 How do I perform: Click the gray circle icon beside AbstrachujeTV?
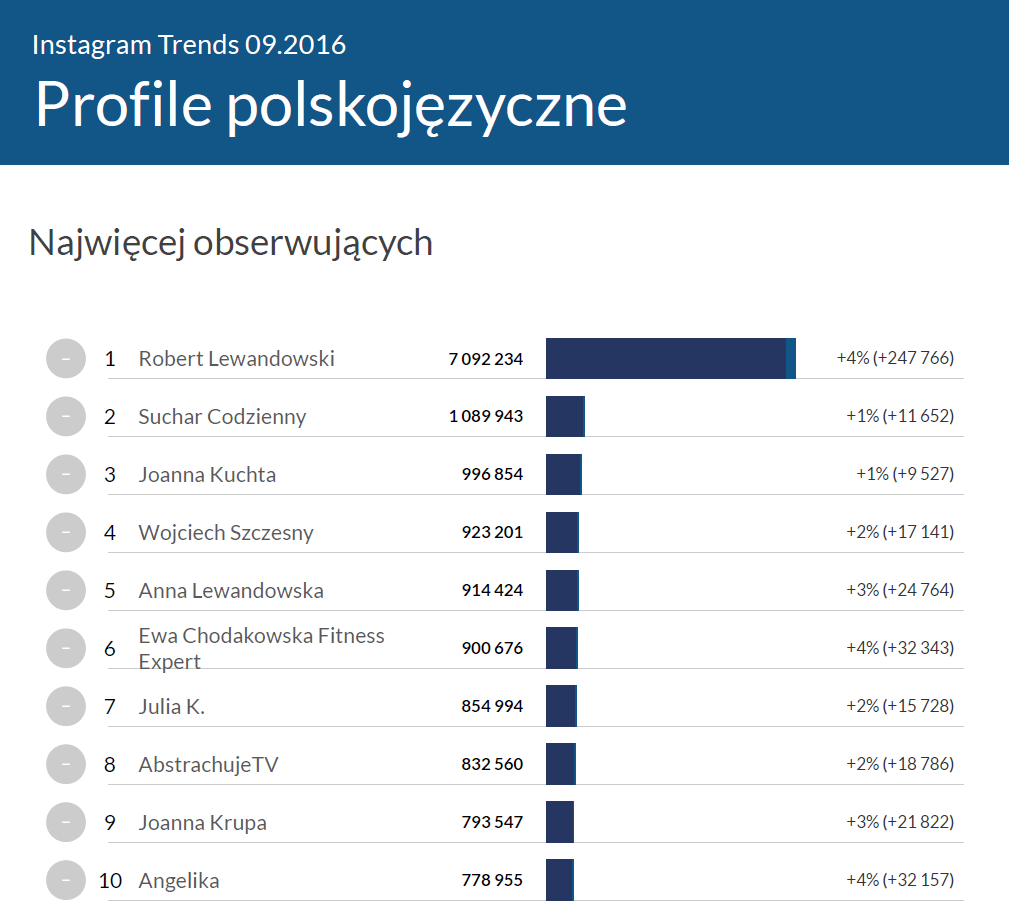pos(66,764)
